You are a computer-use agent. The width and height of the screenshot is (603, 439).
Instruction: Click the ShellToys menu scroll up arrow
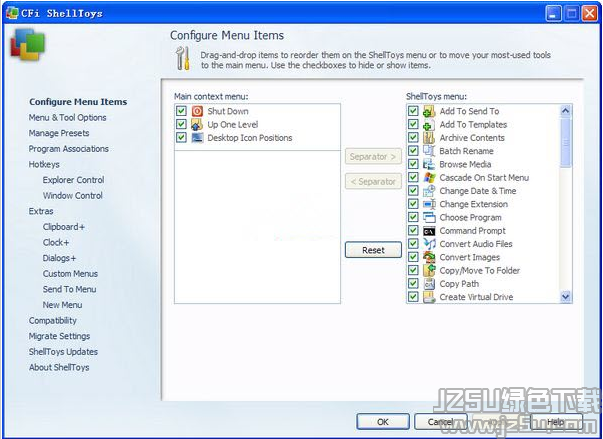[565, 111]
